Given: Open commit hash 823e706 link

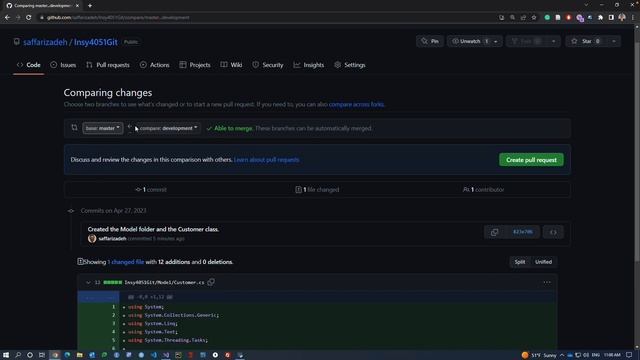Looking at the screenshot, I should pos(522,232).
